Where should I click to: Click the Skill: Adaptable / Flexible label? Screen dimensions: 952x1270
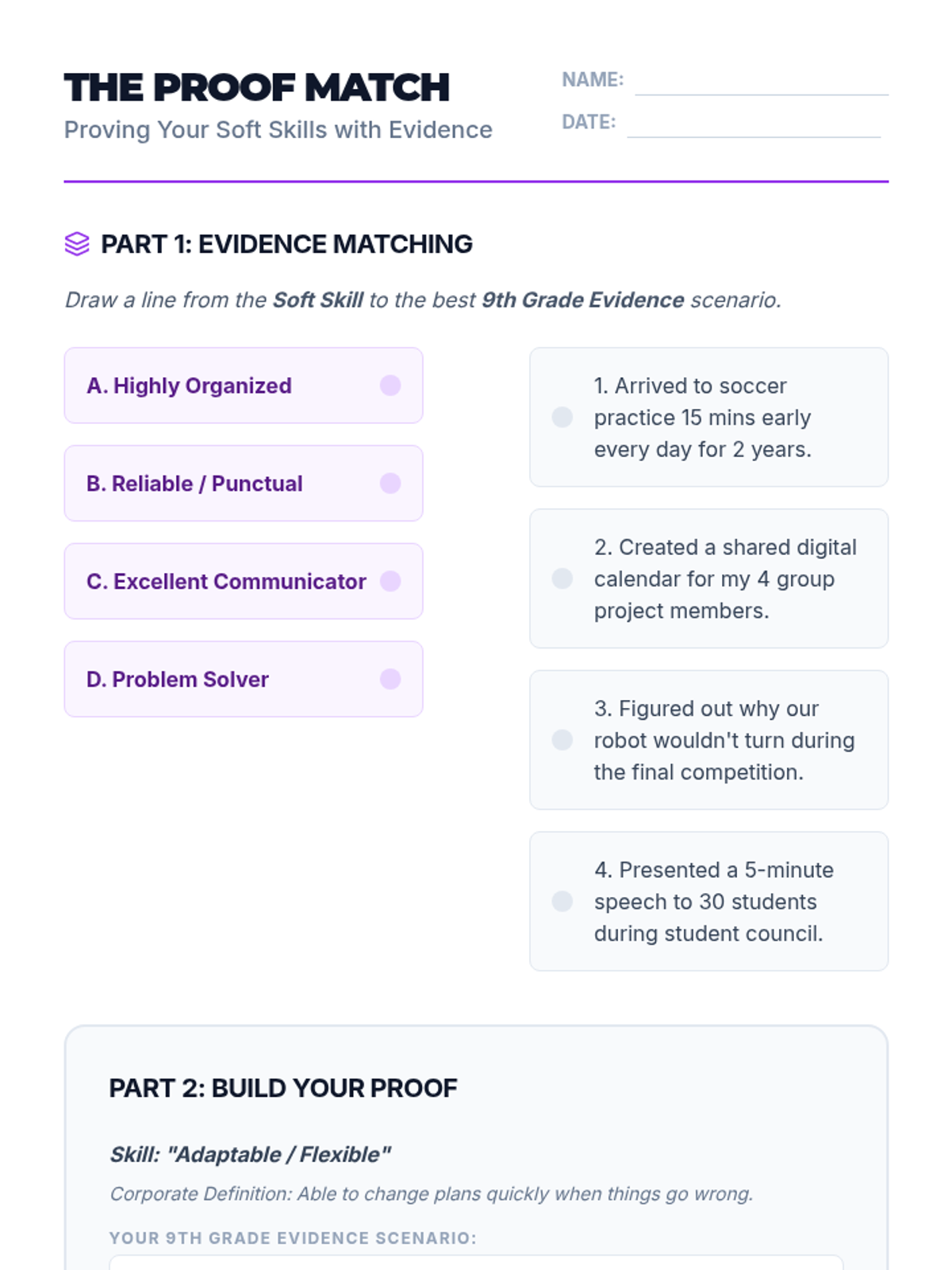pos(250,1154)
